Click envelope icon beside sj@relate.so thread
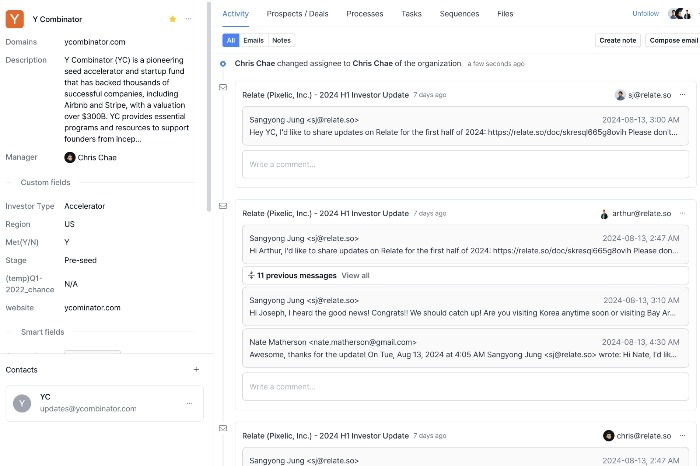Image resolution: width=700 pixels, height=466 pixels. pyautogui.click(x=223, y=87)
